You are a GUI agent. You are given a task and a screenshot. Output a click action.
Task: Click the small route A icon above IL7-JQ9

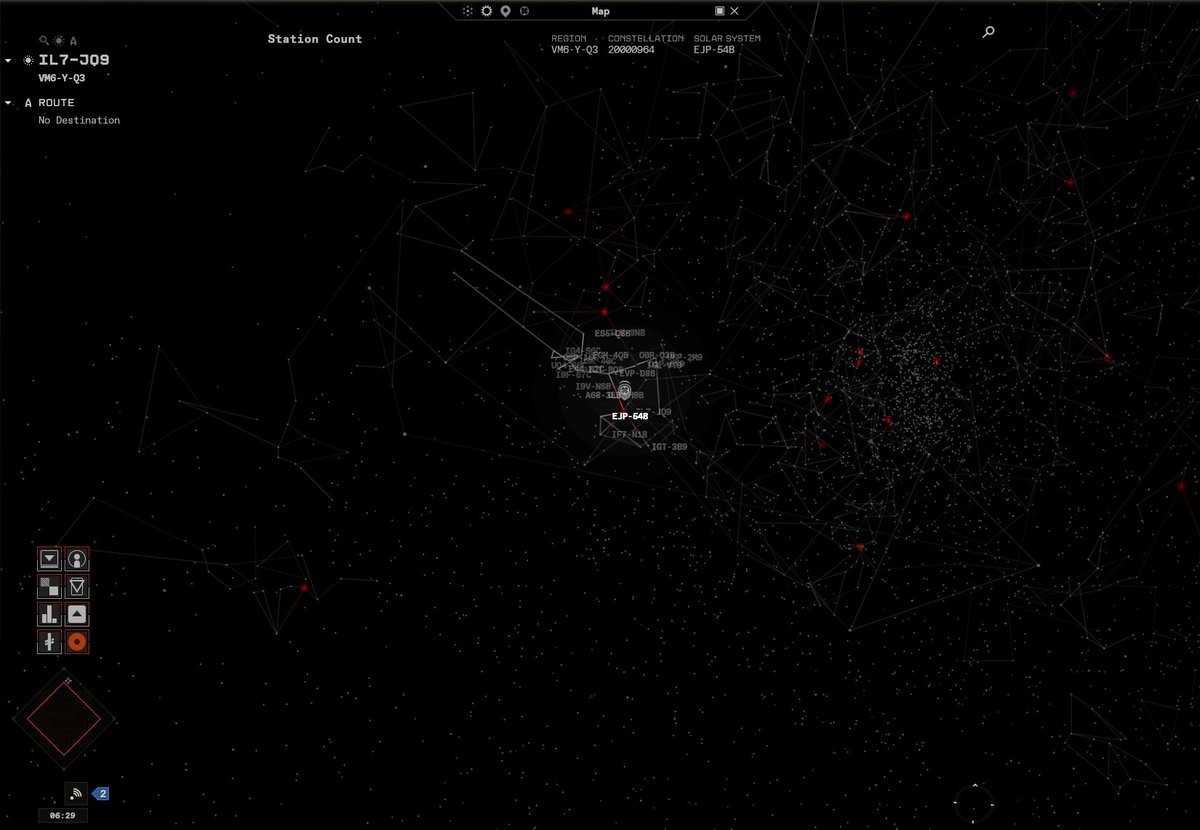pos(73,41)
